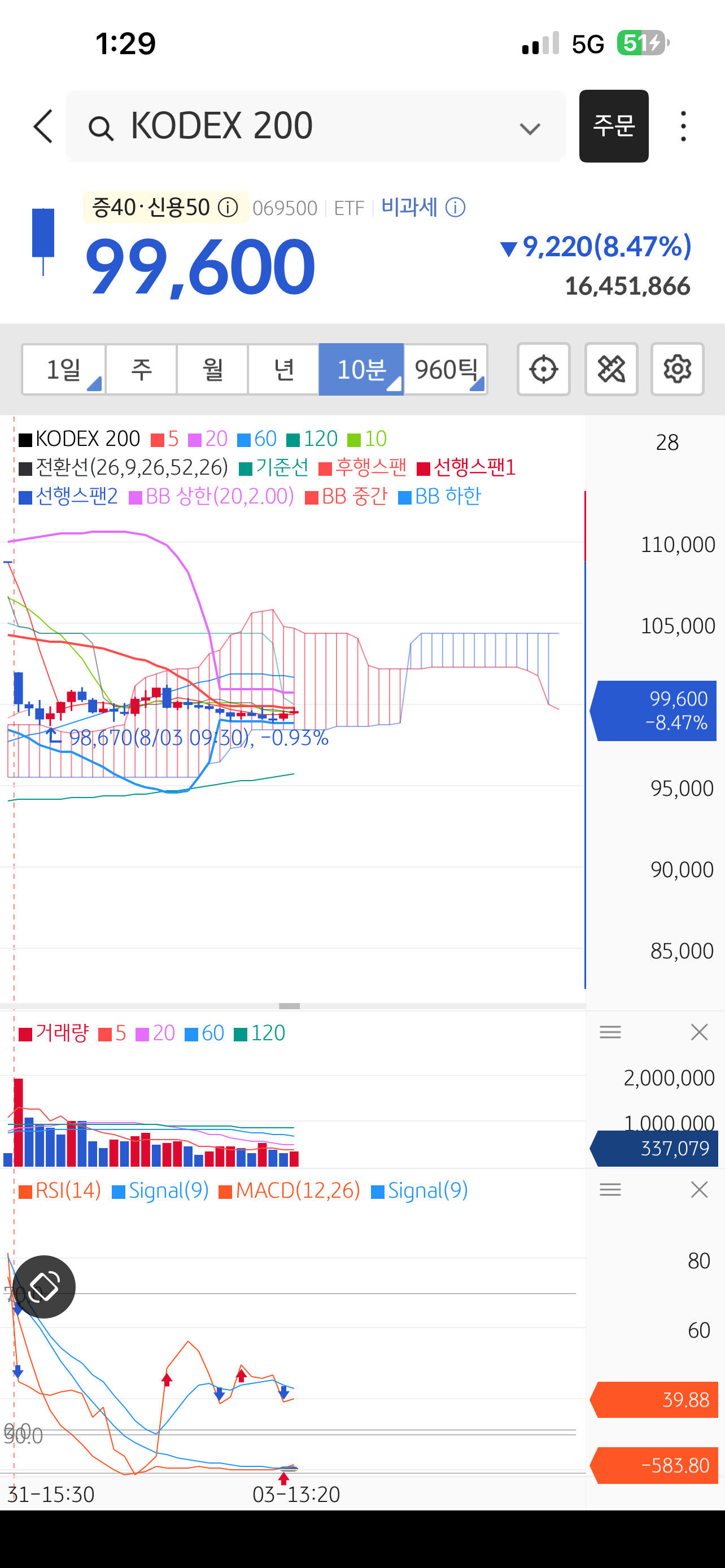Tap the KODEX 200 search field
Screen dimensions: 725x1568
pos(316,126)
